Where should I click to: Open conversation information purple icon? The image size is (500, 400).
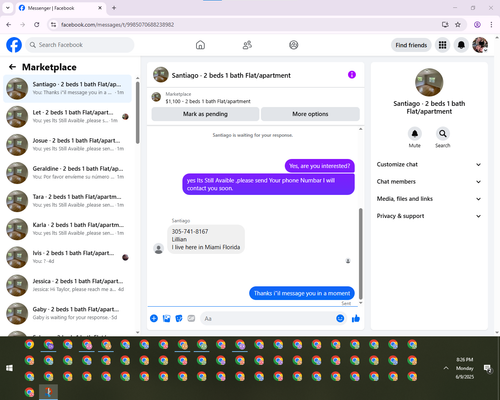[352, 75]
